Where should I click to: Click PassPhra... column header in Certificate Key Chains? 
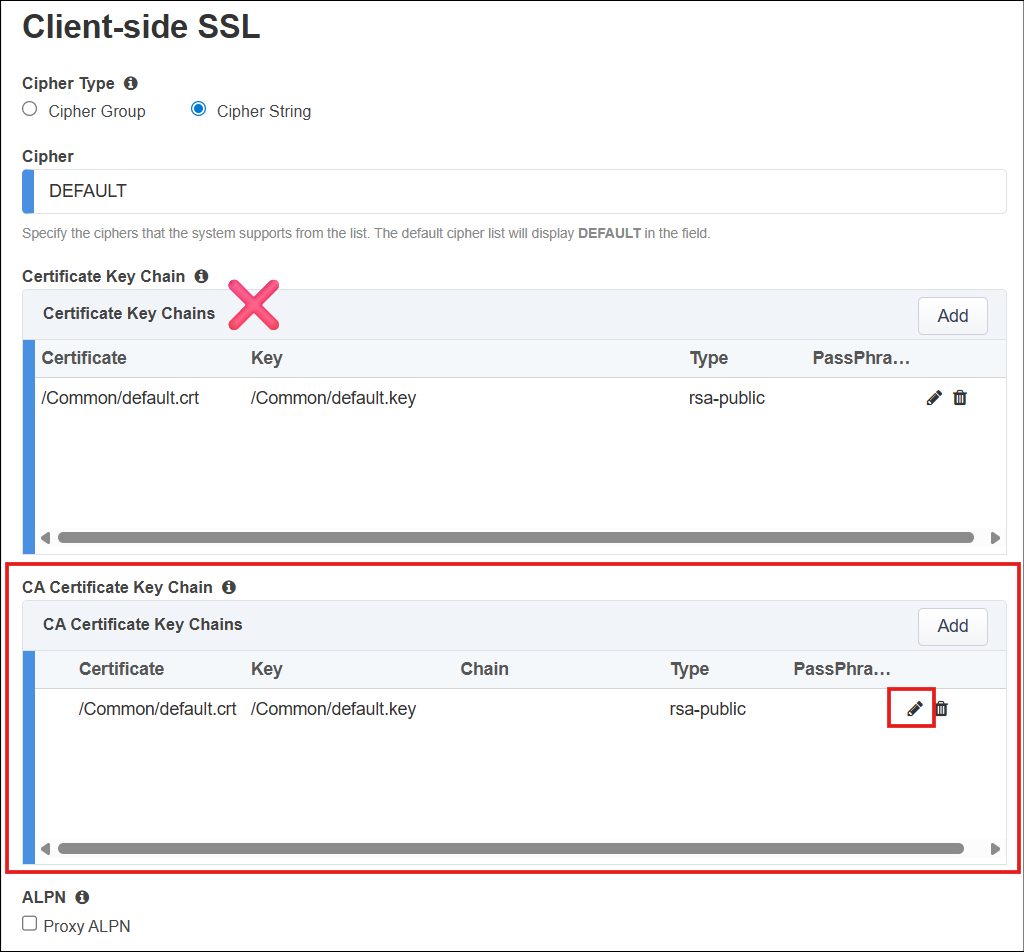coord(861,358)
